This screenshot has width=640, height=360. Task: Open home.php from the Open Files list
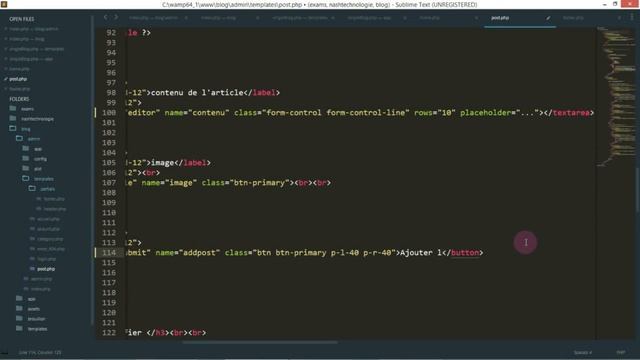[19, 69]
